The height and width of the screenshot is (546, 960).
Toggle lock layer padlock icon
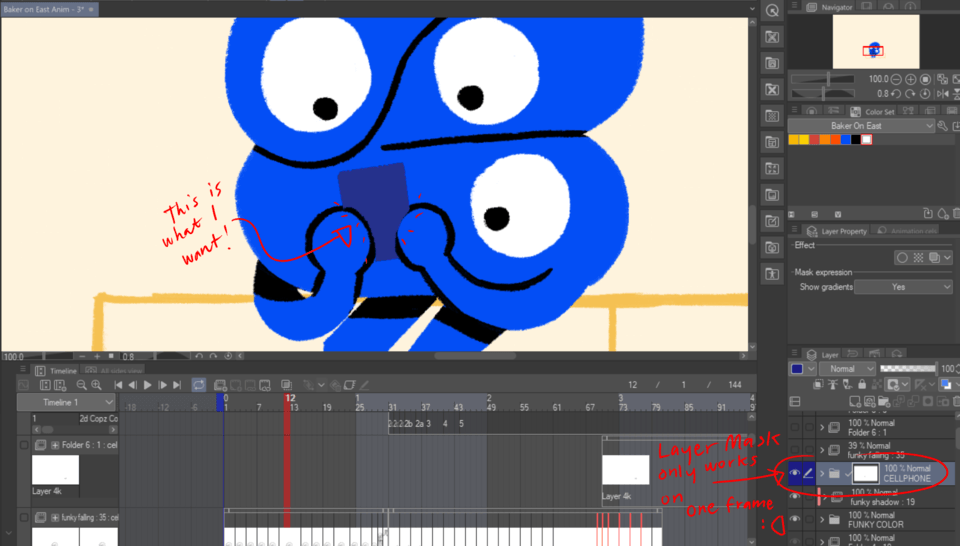click(x=862, y=384)
